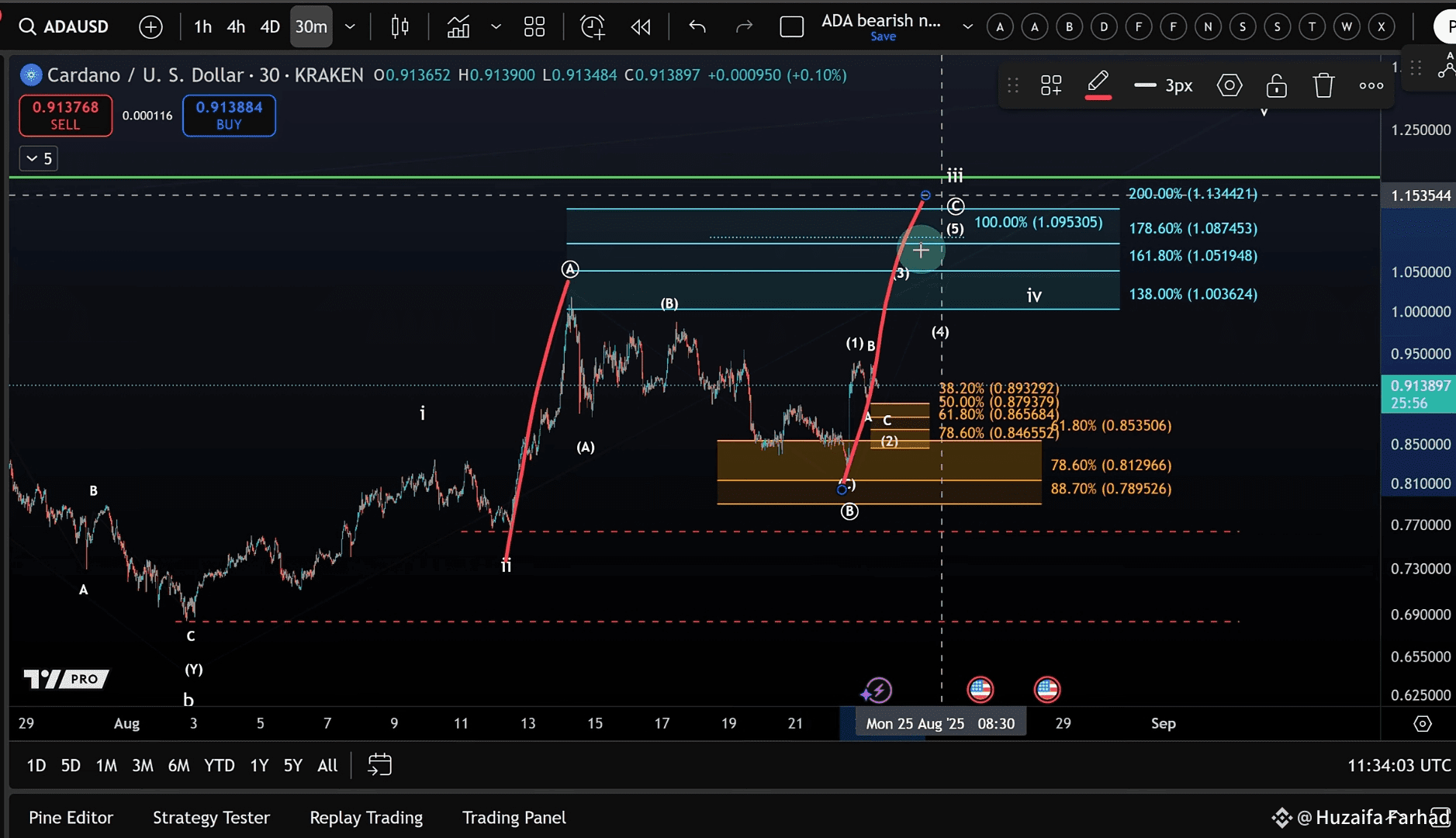Expand the indicators favorites dropdown arrow
The width and height of the screenshot is (1456, 838).
point(496,27)
